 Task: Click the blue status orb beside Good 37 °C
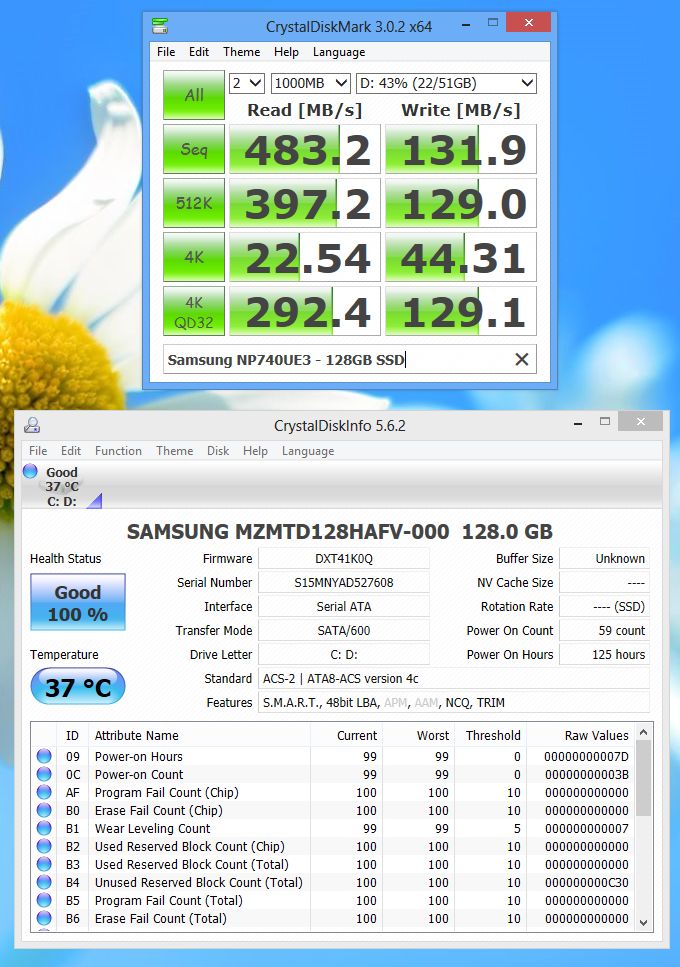point(30,471)
